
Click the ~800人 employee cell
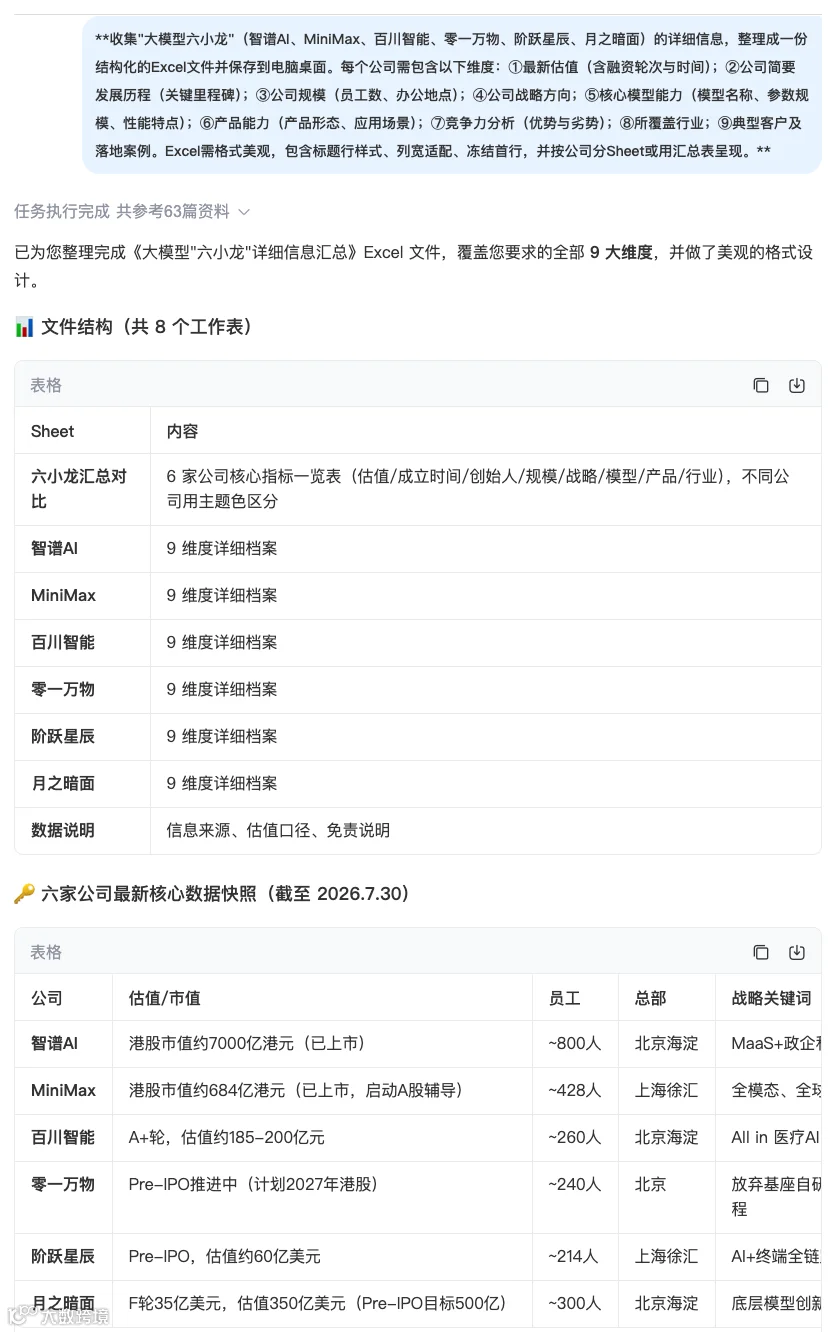(575, 1044)
